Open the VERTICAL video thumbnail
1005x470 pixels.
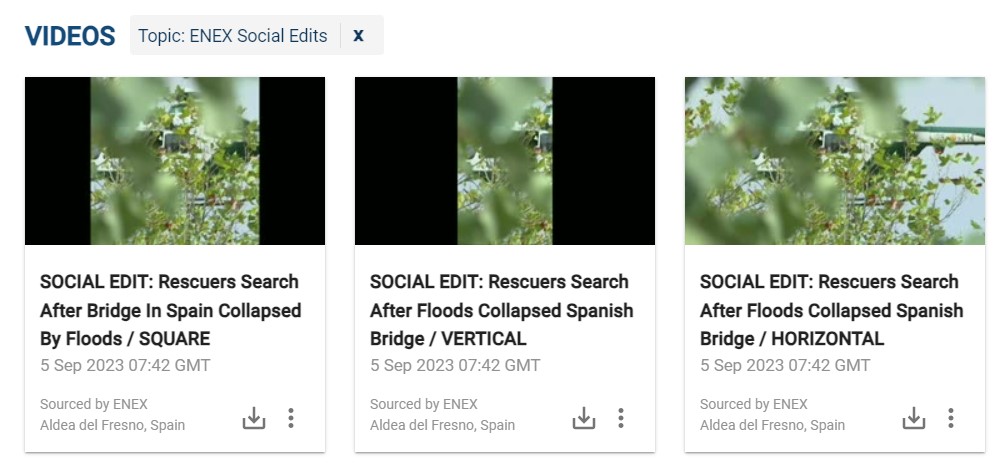click(505, 161)
